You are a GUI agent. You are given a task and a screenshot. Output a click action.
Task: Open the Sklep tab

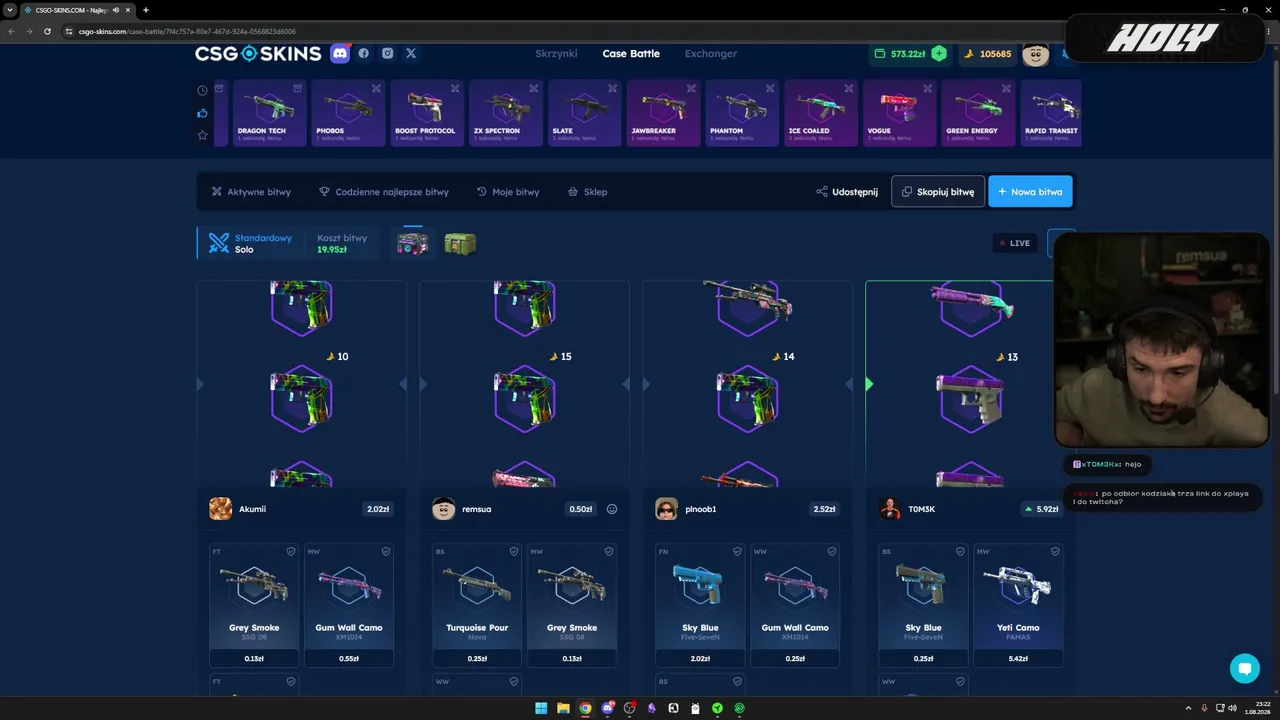click(588, 192)
